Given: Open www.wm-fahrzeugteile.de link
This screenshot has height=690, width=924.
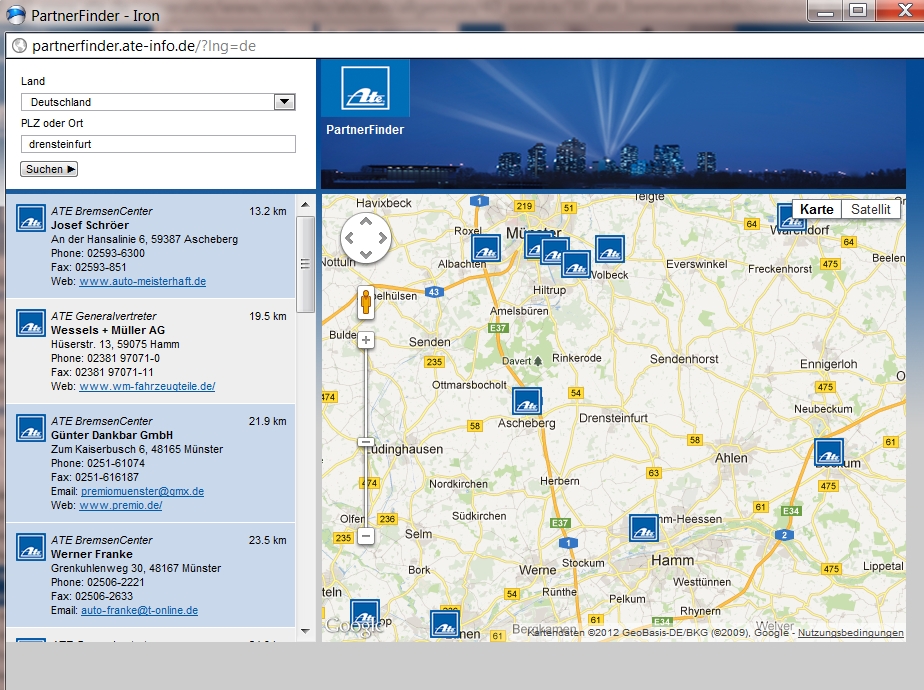Looking at the screenshot, I should tap(147, 386).
